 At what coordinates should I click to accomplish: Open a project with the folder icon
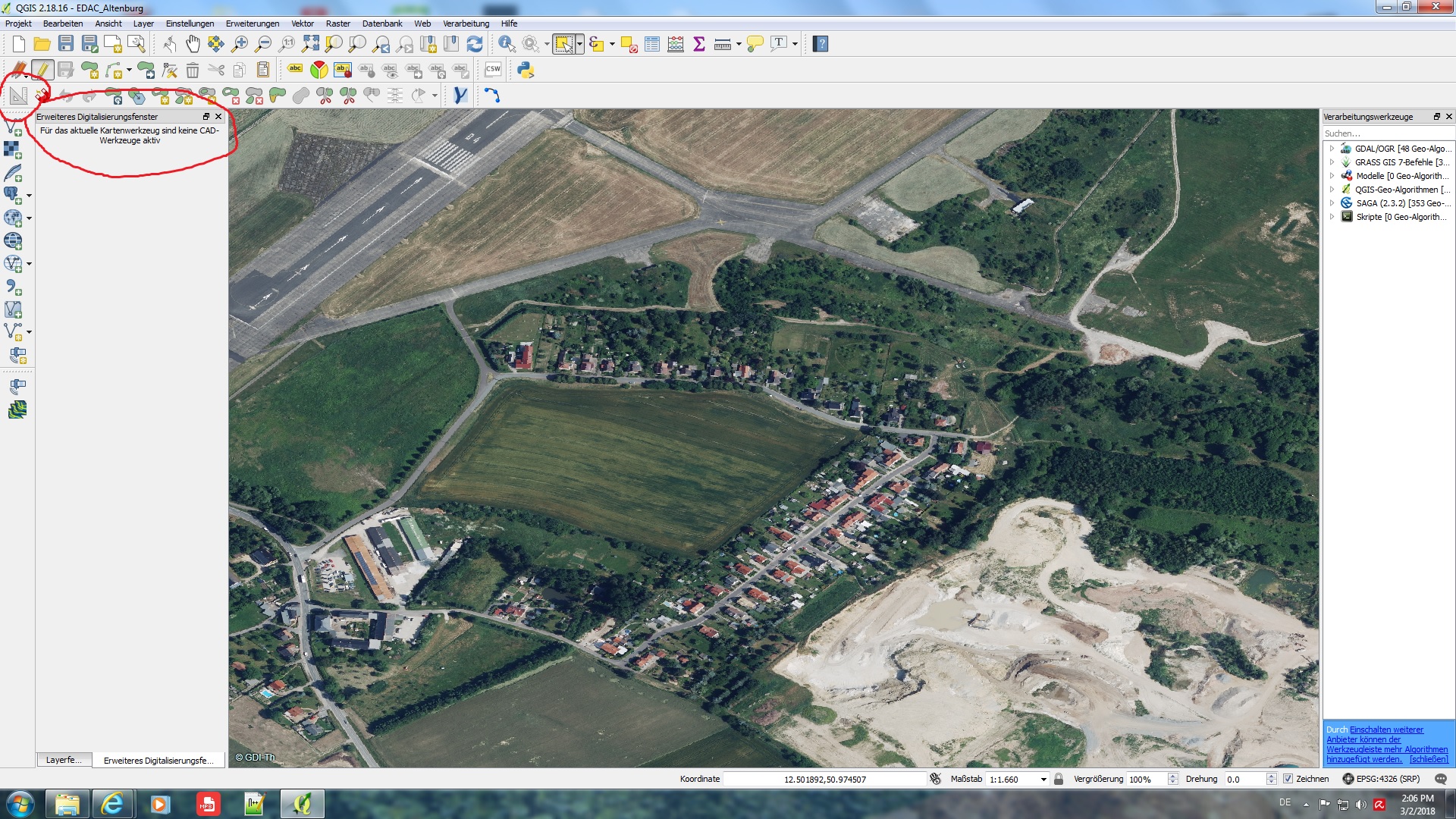coord(42,44)
